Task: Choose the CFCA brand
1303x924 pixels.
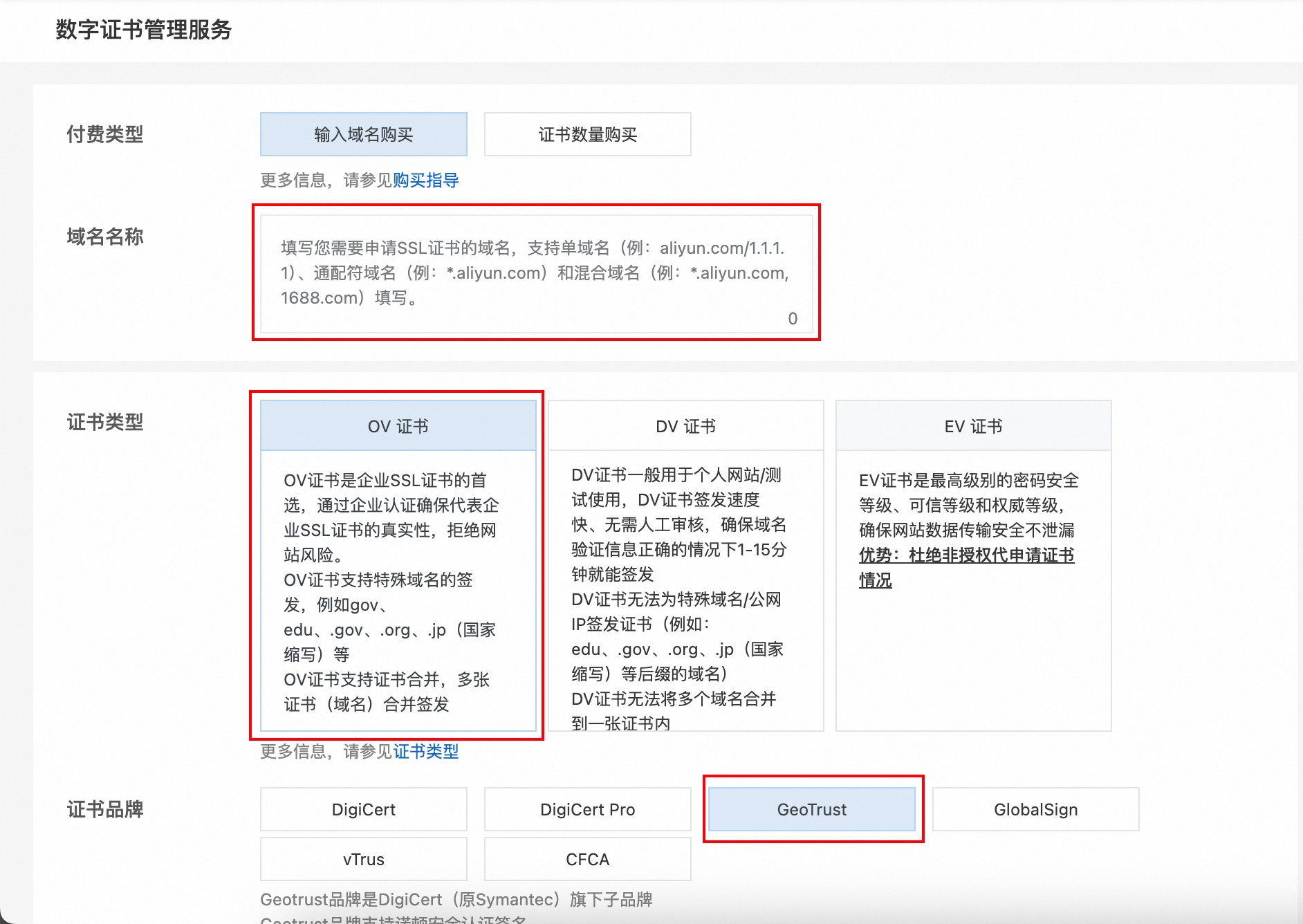Action: (587, 859)
